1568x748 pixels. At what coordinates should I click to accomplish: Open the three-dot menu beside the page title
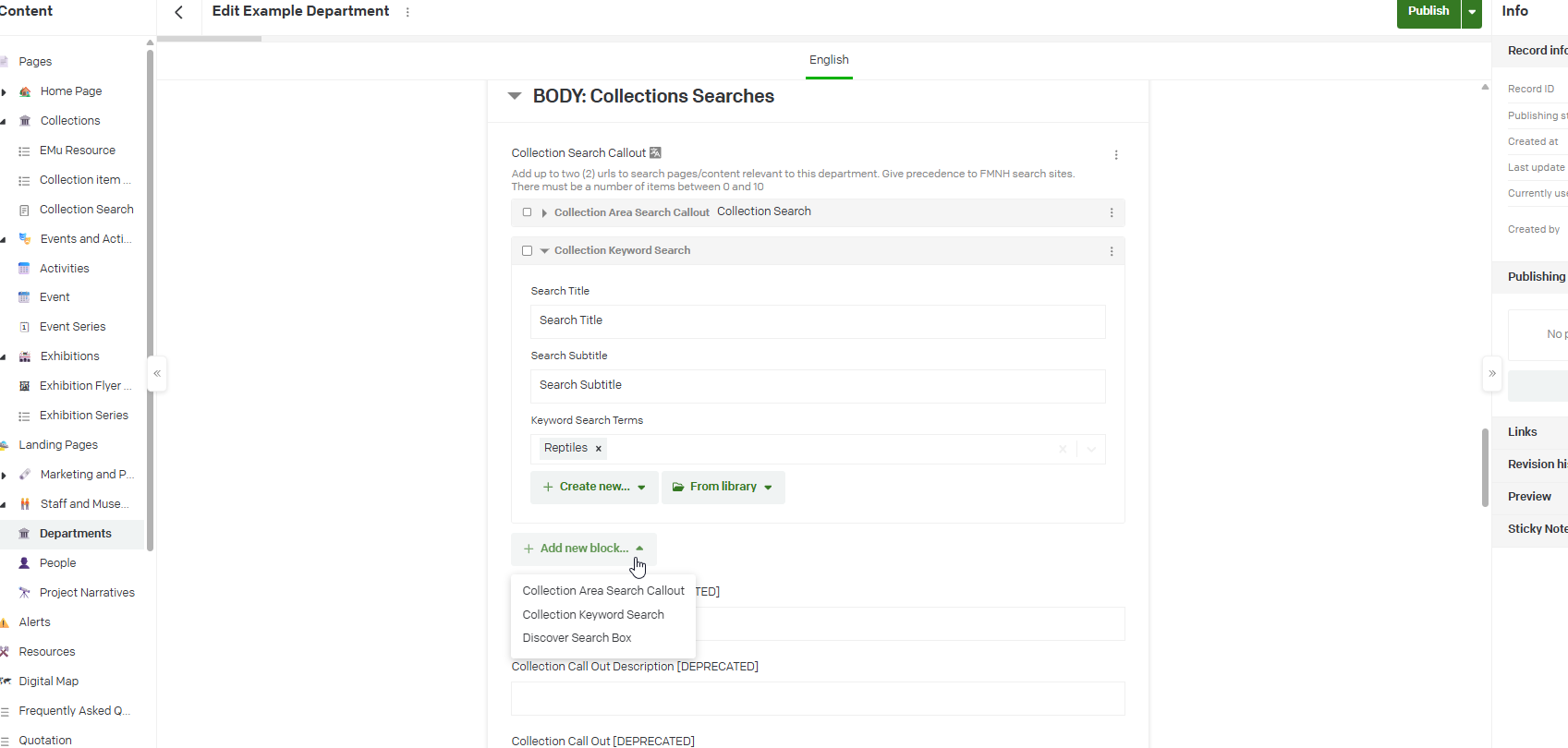(x=407, y=12)
